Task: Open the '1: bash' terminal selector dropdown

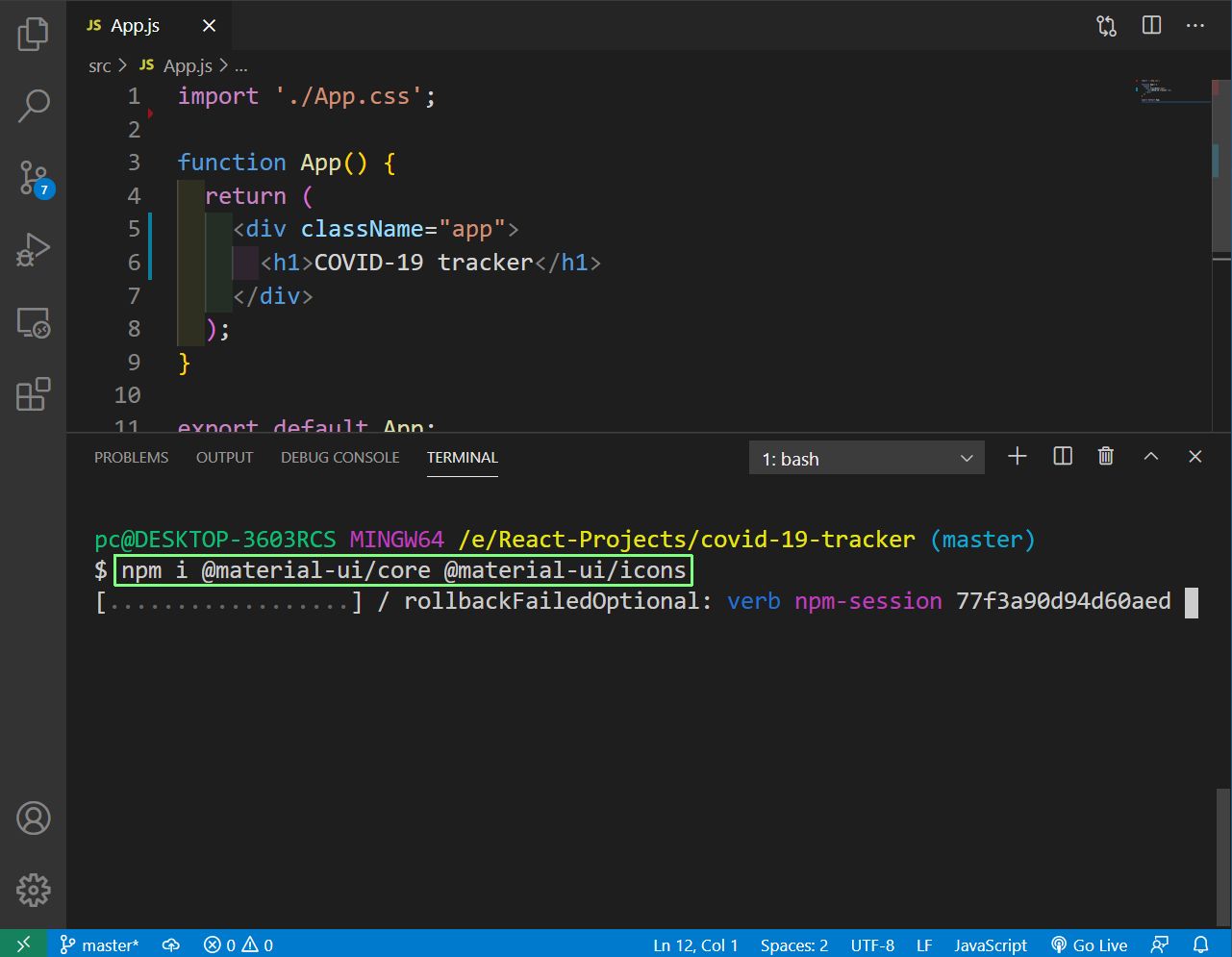Action: pyautogui.click(x=867, y=459)
